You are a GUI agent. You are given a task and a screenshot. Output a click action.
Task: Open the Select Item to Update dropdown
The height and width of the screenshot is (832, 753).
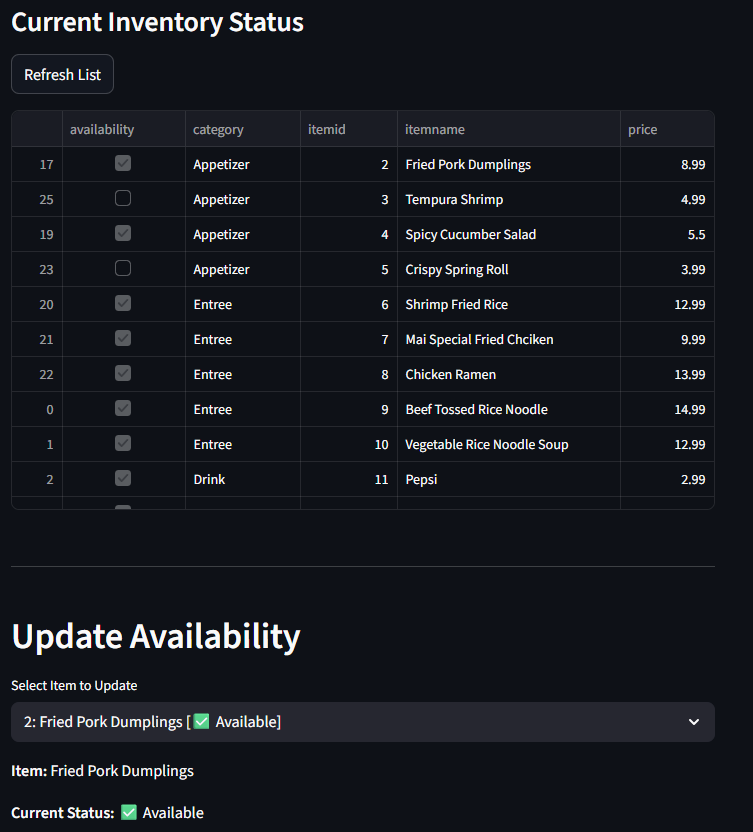[363, 722]
